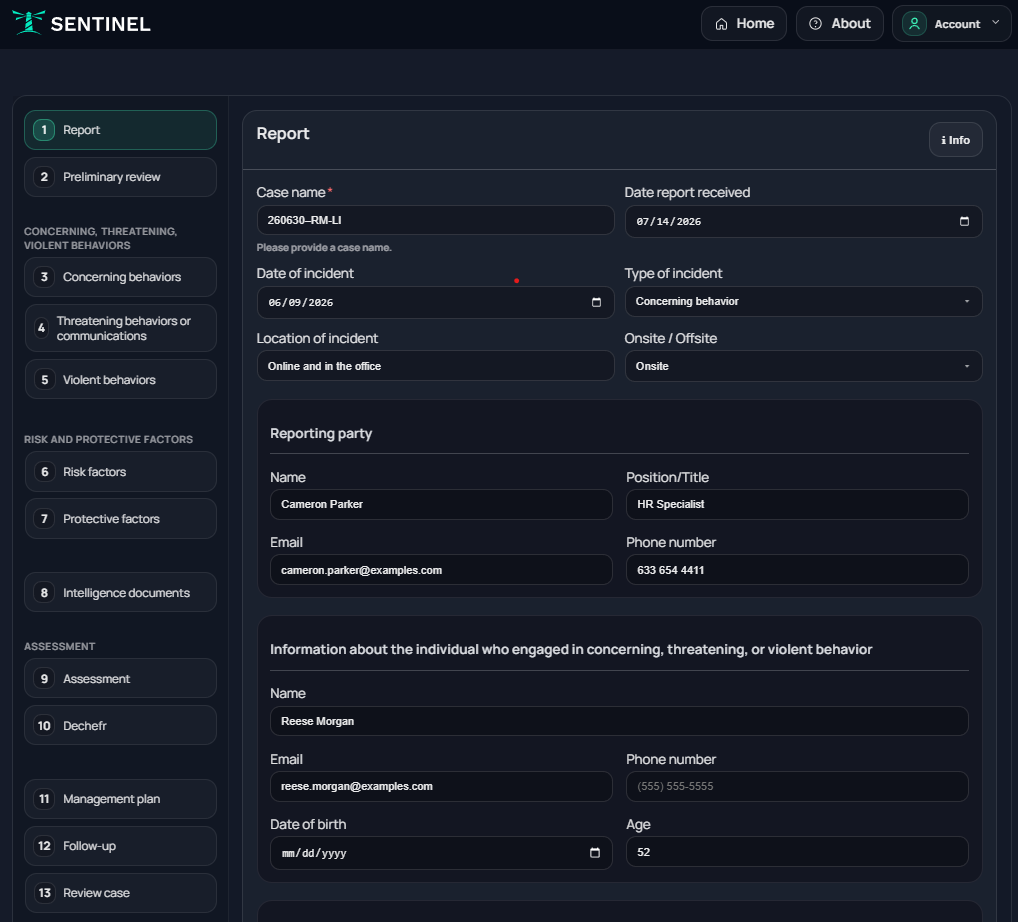The height and width of the screenshot is (922, 1018).
Task: Open Onsite / Offsite dropdown
Action: coord(803,366)
